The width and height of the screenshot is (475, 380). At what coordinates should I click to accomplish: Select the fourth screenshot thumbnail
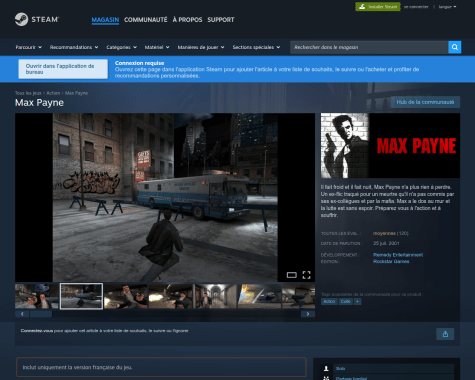coord(170,296)
